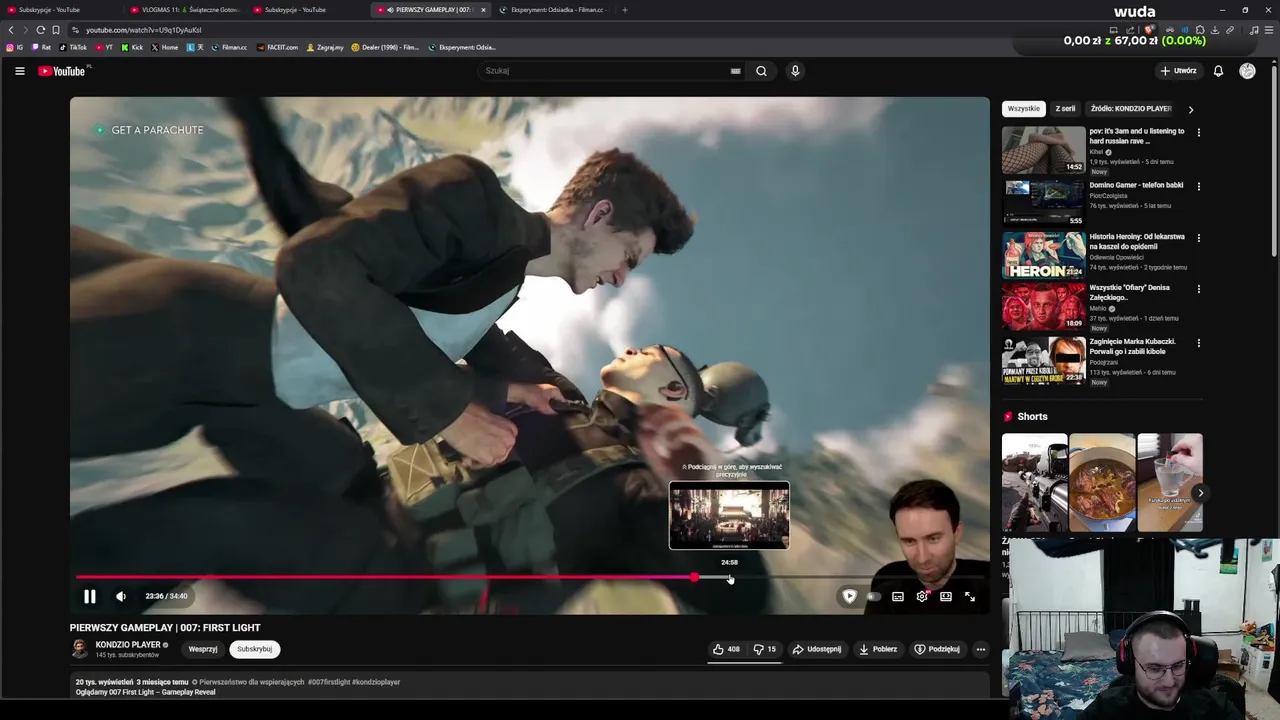Viewport: 1280px width, 720px height.
Task: Reload the page in the browser
Action: coord(40,30)
